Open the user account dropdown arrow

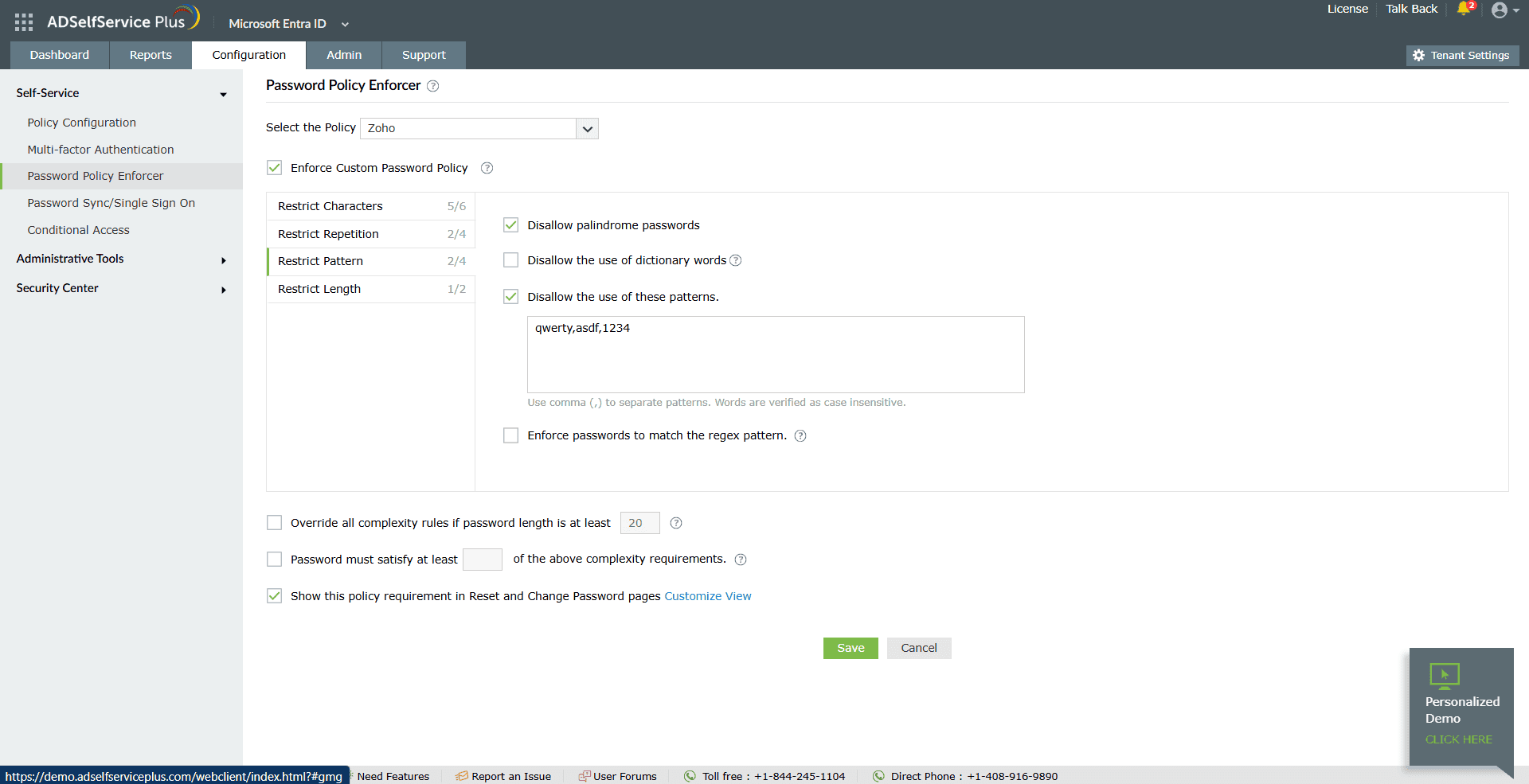pyautogui.click(x=1516, y=11)
